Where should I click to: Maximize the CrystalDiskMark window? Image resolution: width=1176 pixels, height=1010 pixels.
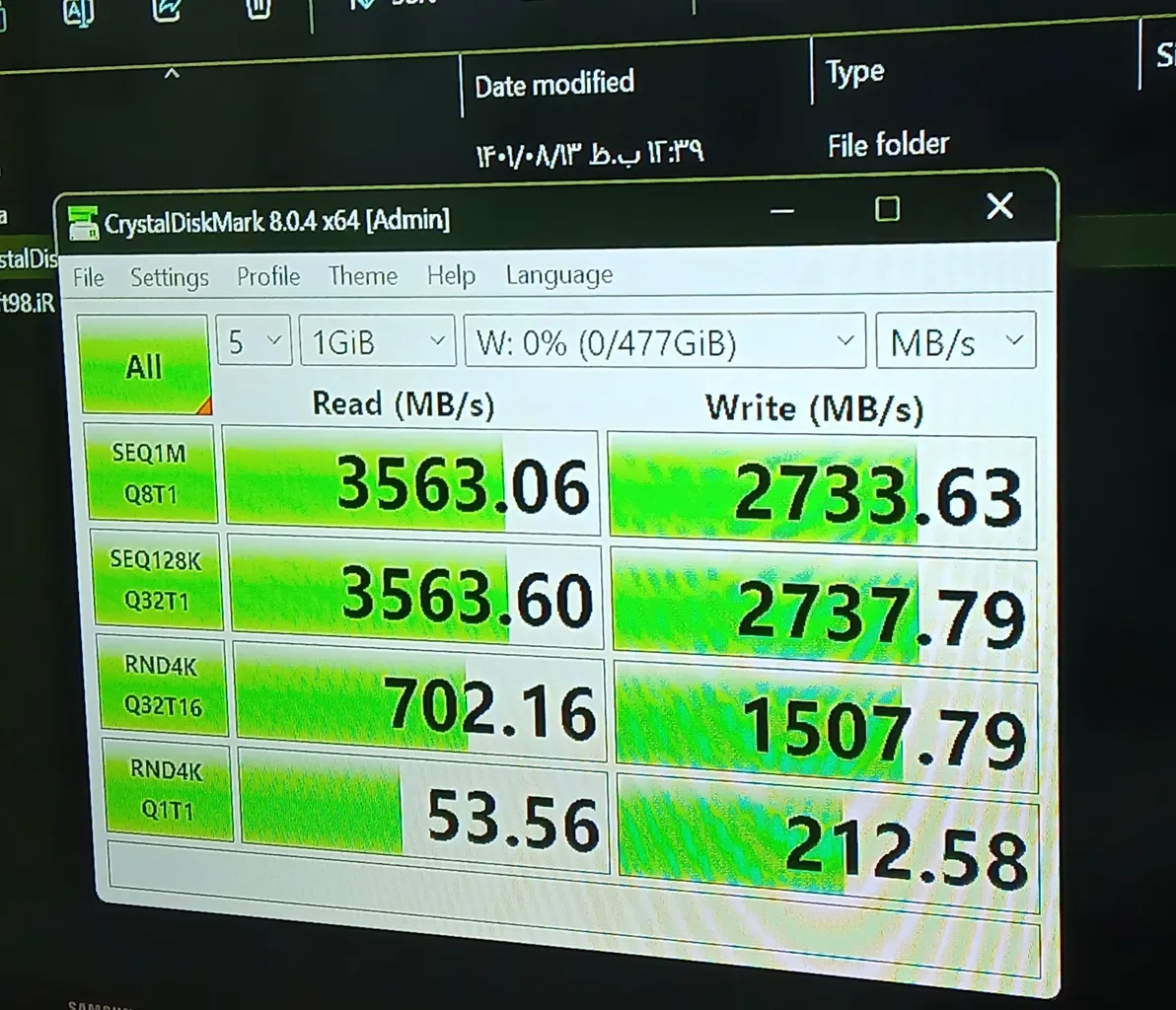point(888,208)
